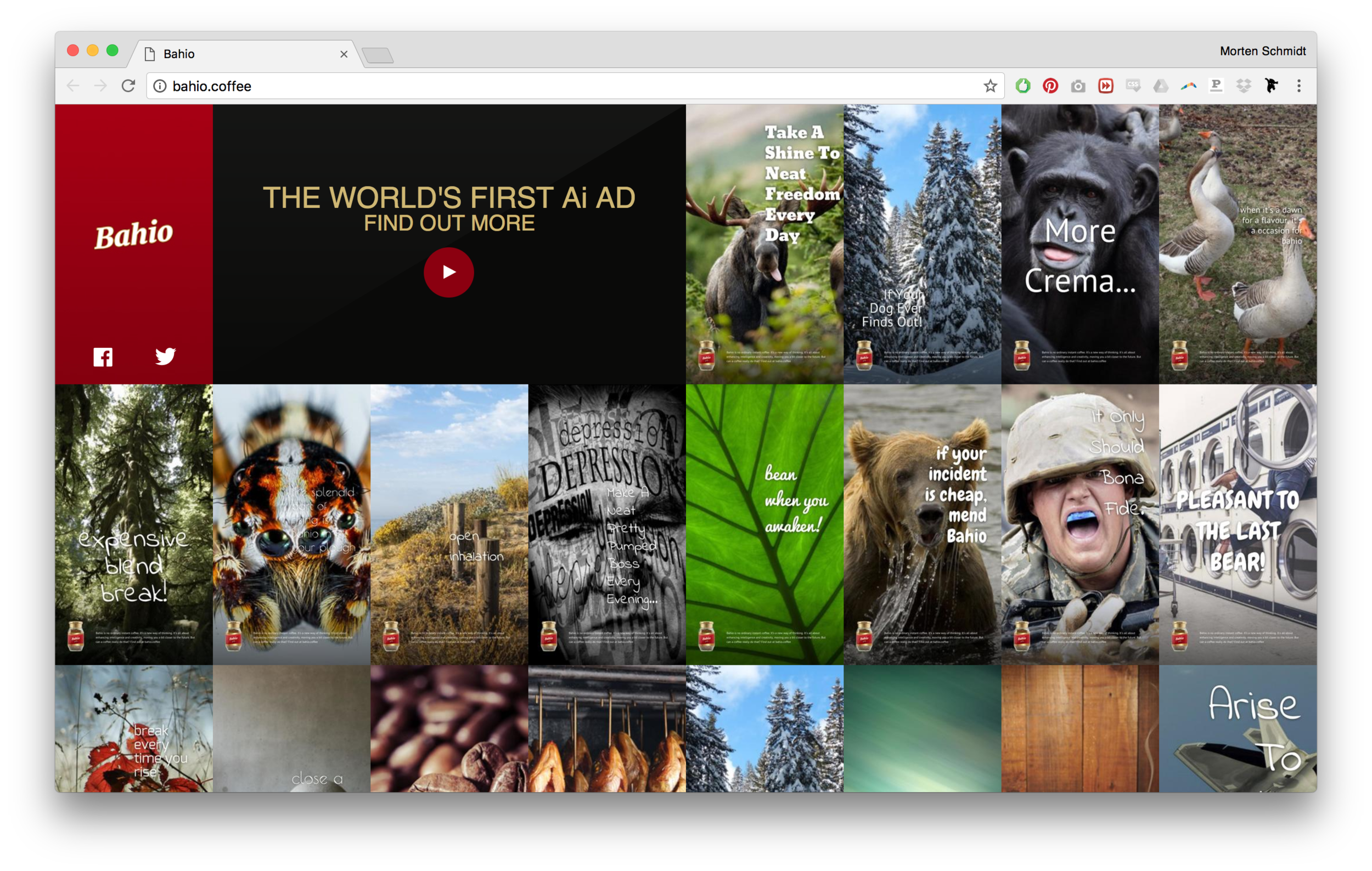Click the Pinterest extension icon
The height and width of the screenshot is (871, 1372).
(1050, 86)
